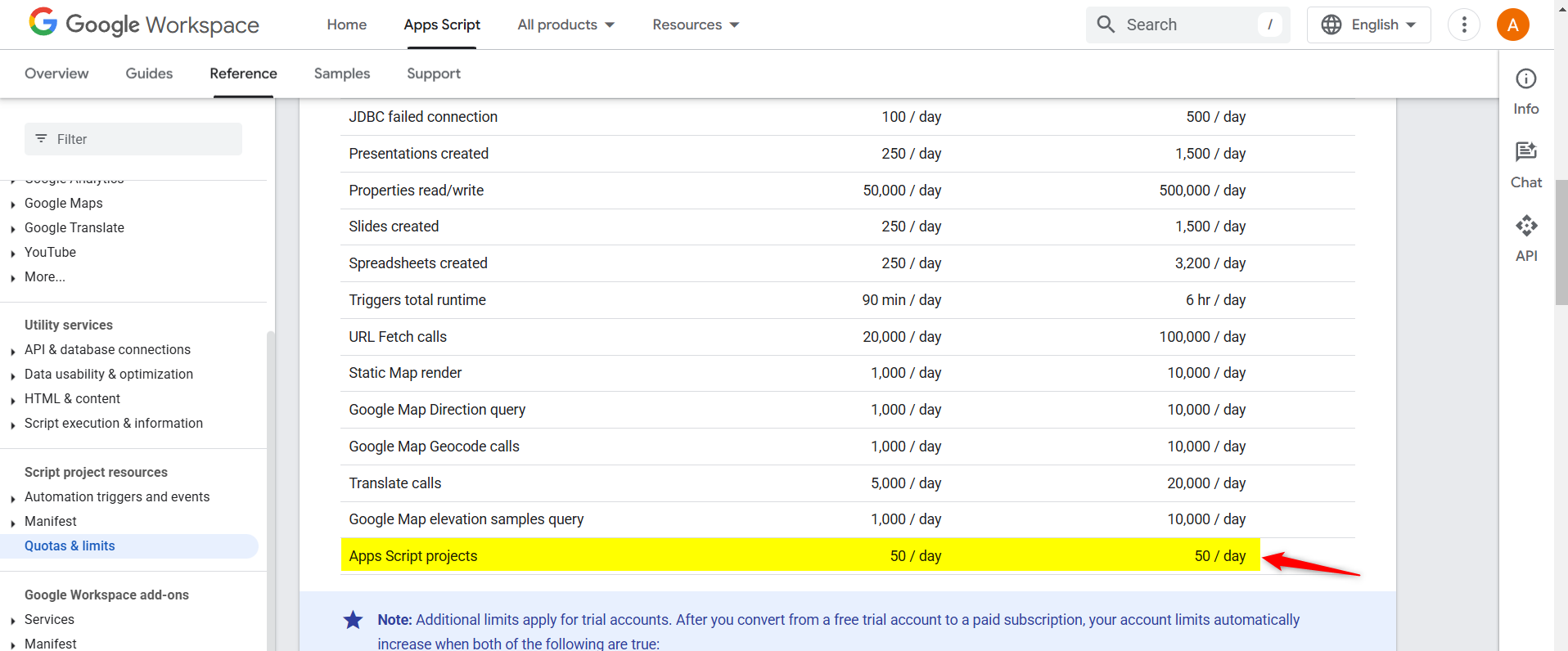This screenshot has width=1568, height=651.
Task: Open the vertical three-dot options menu
Action: tap(1464, 25)
